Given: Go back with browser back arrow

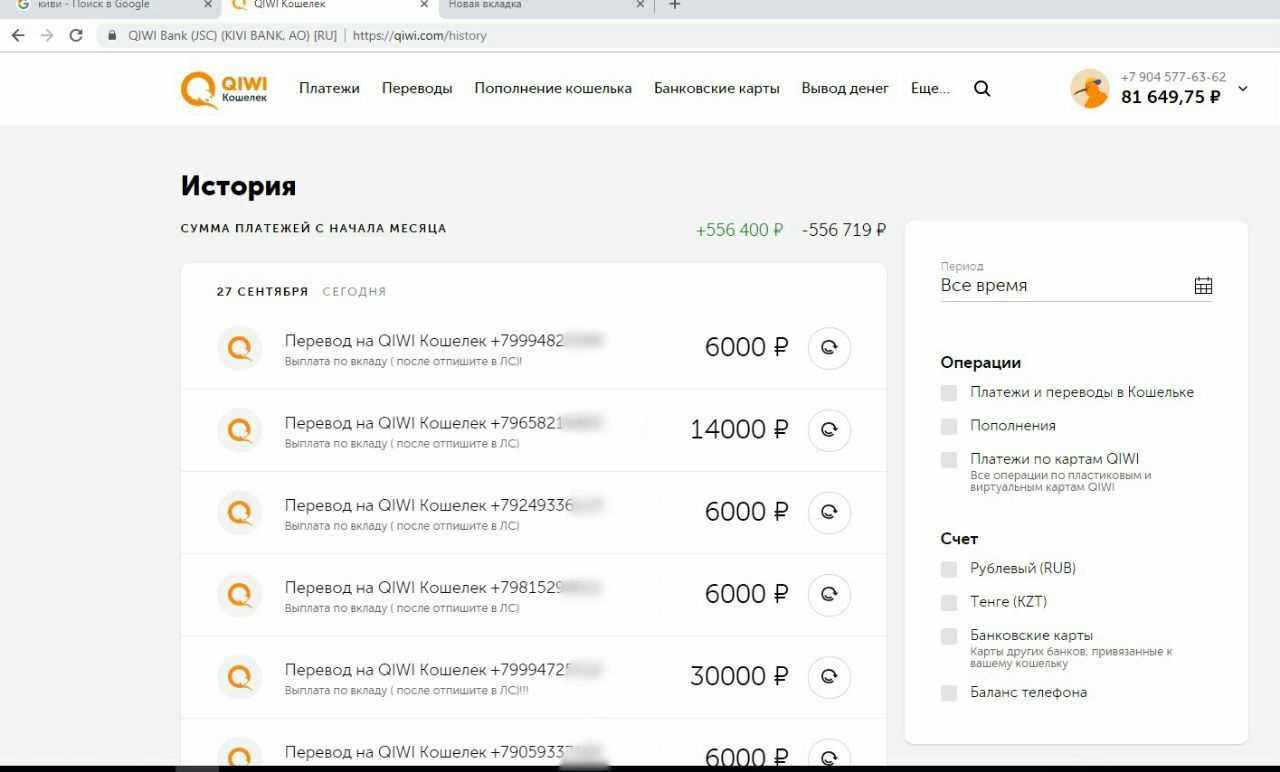Looking at the screenshot, I should pos(17,35).
